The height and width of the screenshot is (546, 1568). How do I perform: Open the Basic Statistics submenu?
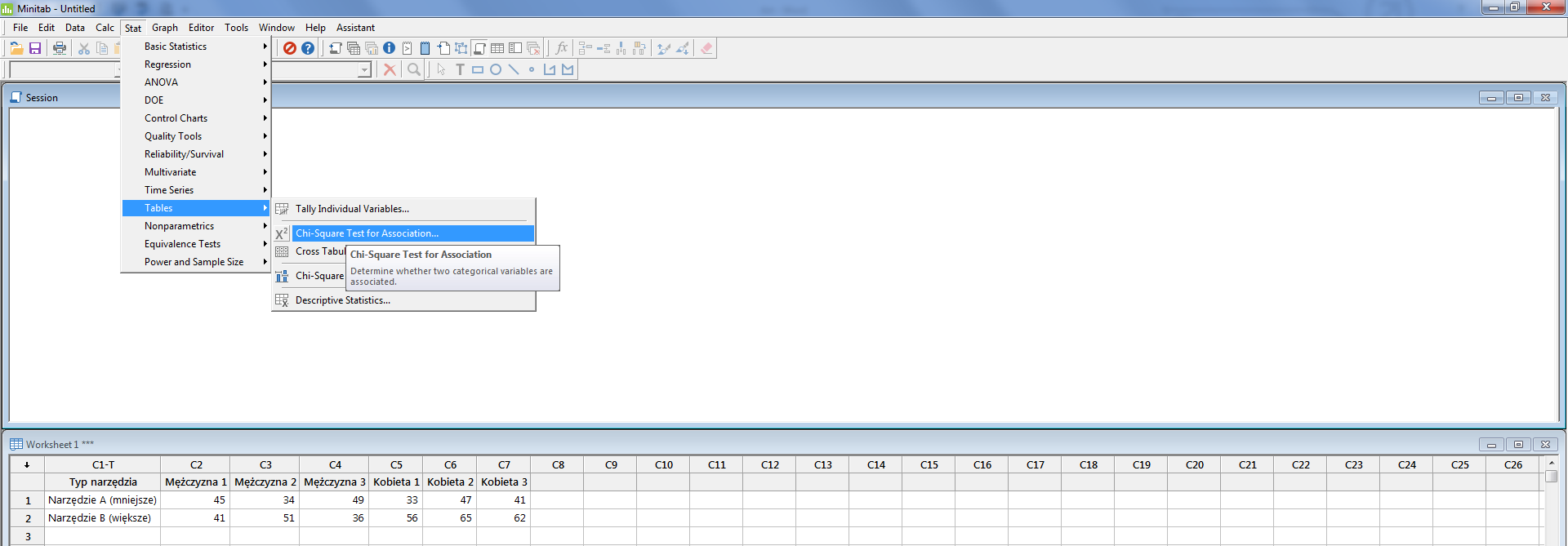(196, 47)
